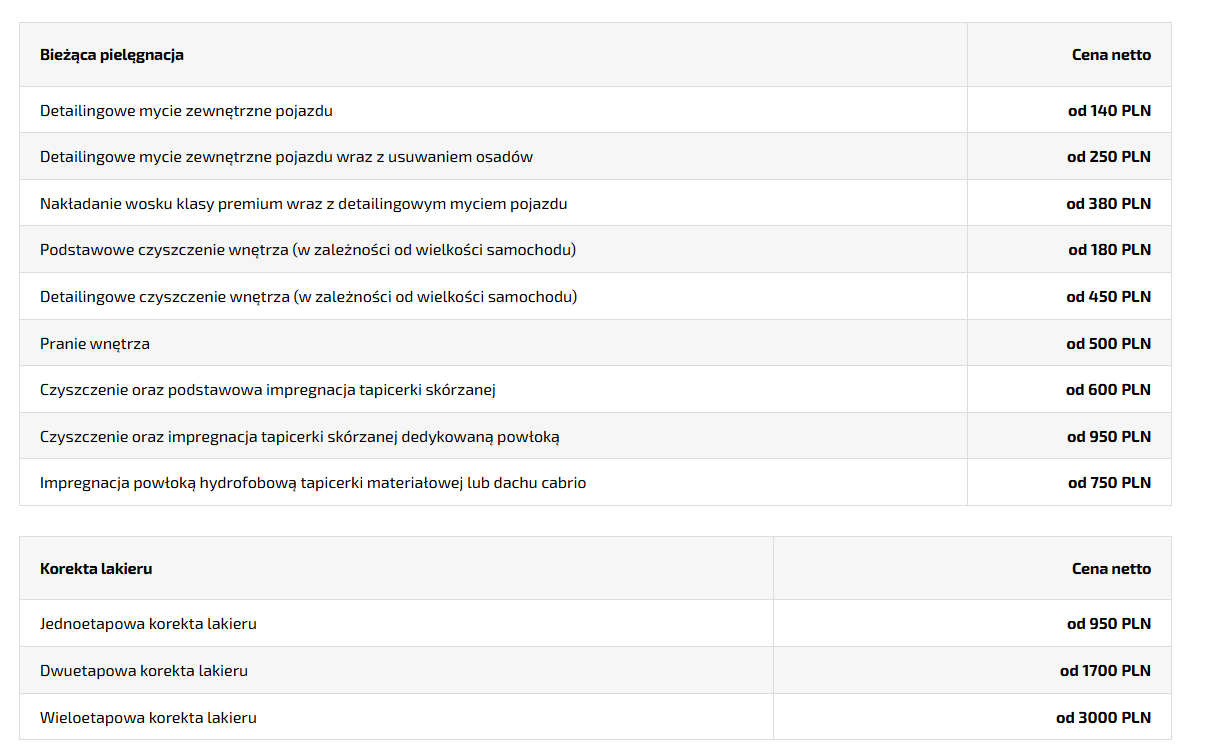The image size is (1208, 756).
Task: Click the "Bieżąca pielęgnacja" table header
Action: coord(112,55)
